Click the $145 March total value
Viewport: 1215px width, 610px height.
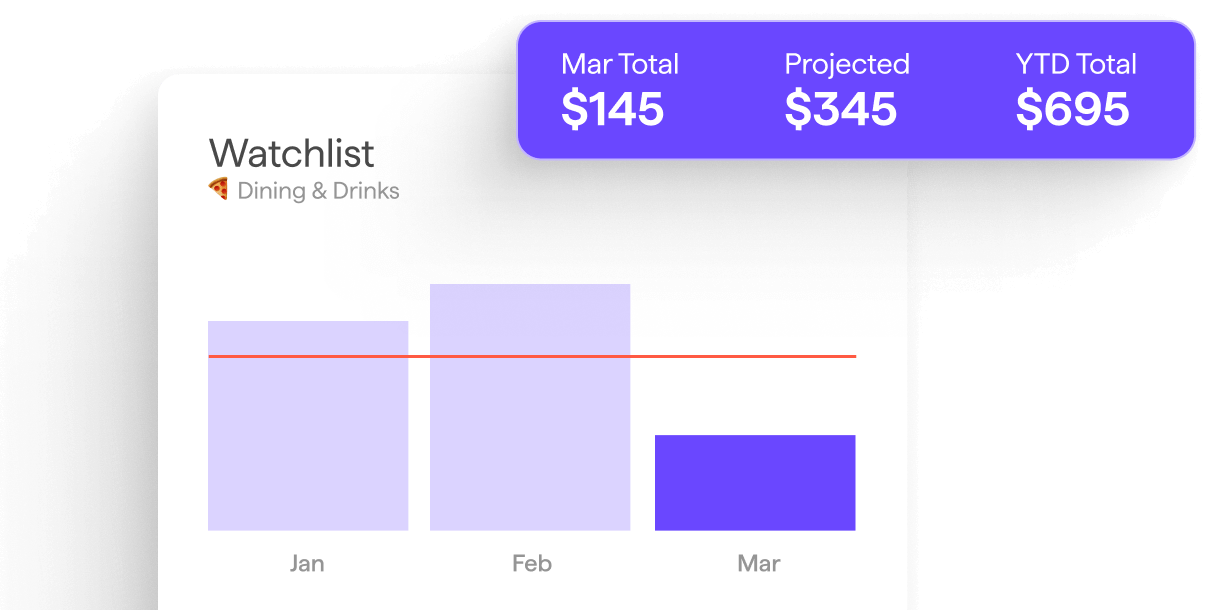[612, 109]
